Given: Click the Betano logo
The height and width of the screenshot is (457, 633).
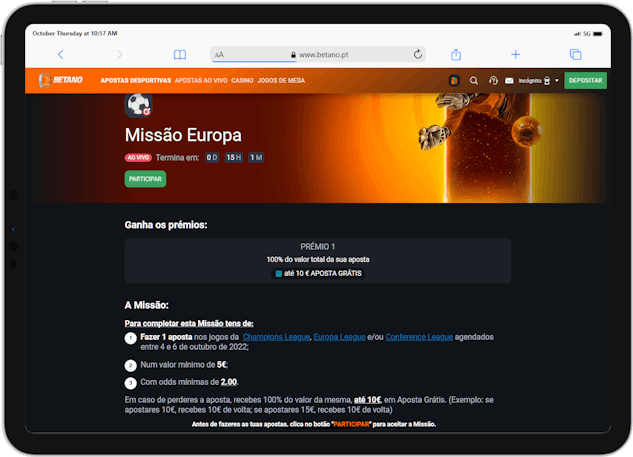Looking at the screenshot, I should coord(61,80).
